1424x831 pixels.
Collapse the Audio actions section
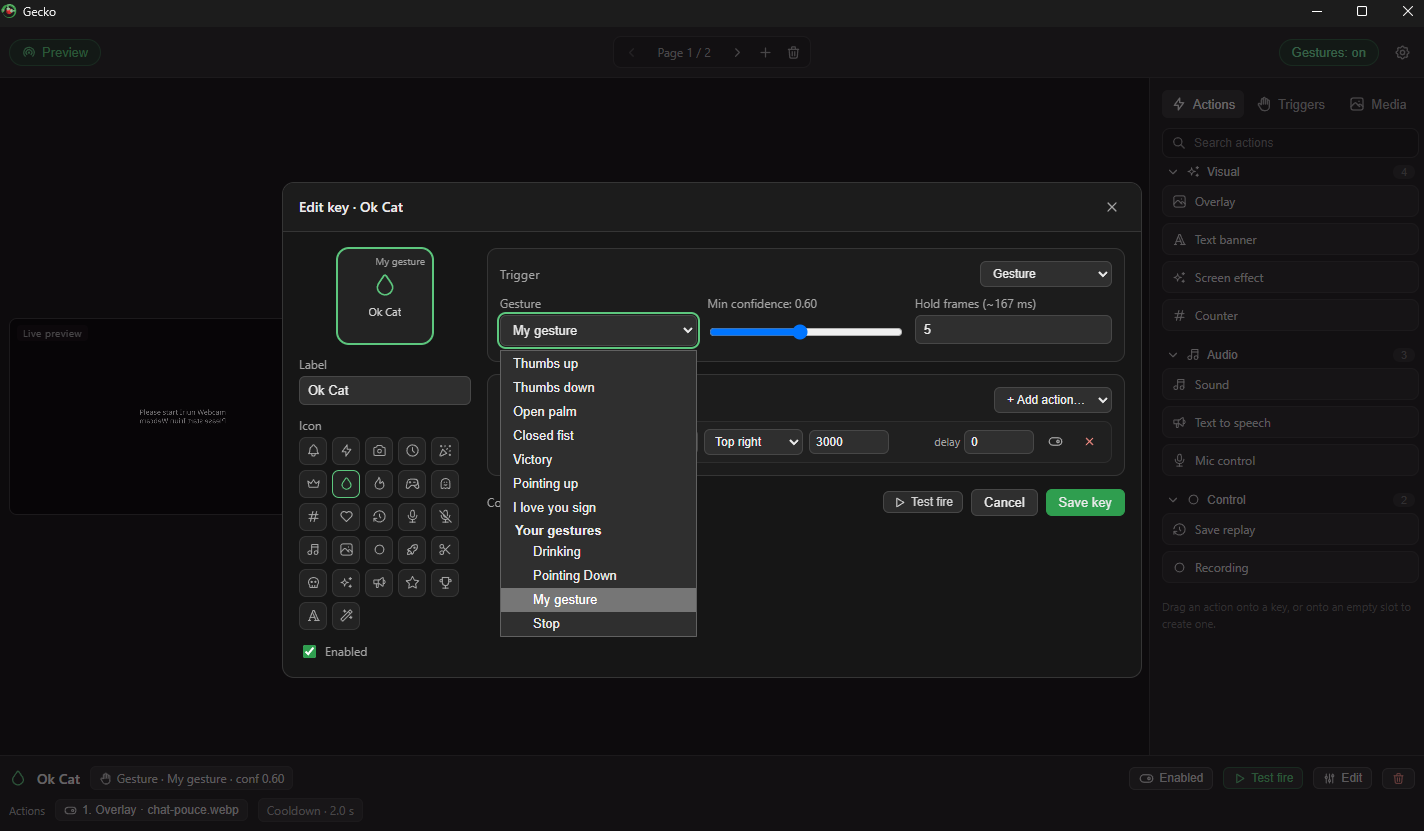click(x=1173, y=355)
